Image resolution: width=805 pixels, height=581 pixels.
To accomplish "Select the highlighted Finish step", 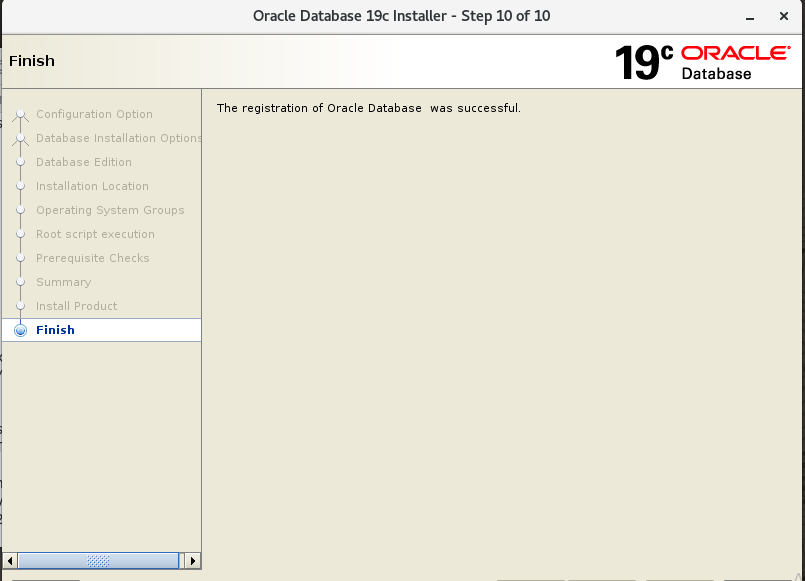I will (x=102, y=330).
